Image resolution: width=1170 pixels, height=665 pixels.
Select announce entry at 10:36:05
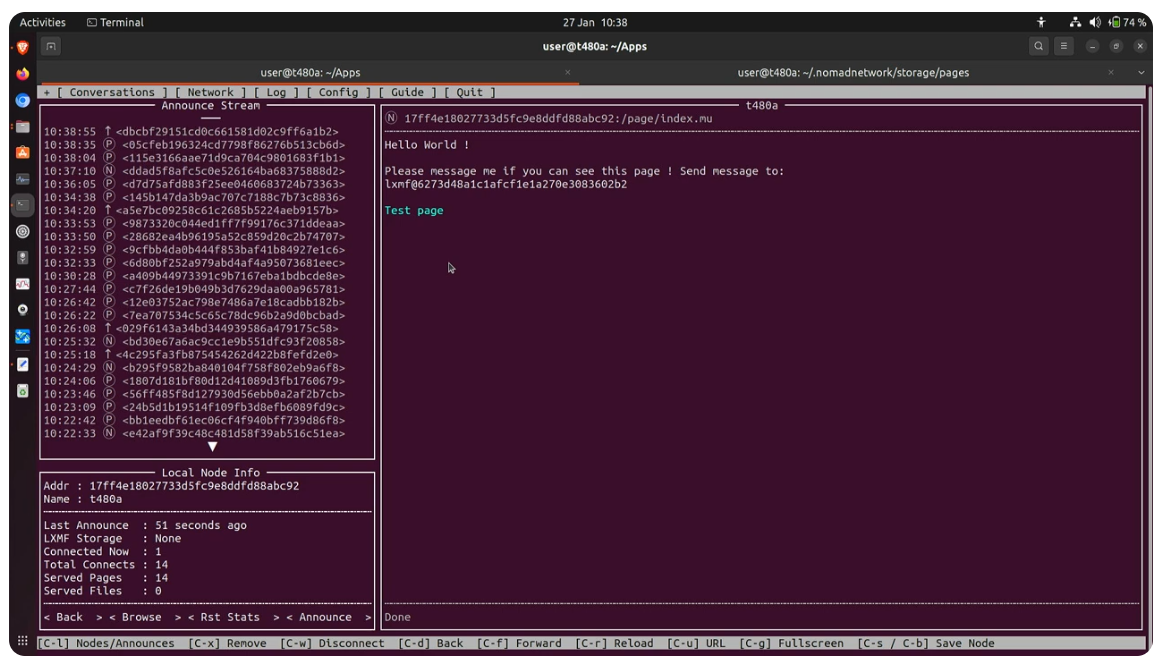pos(194,184)
